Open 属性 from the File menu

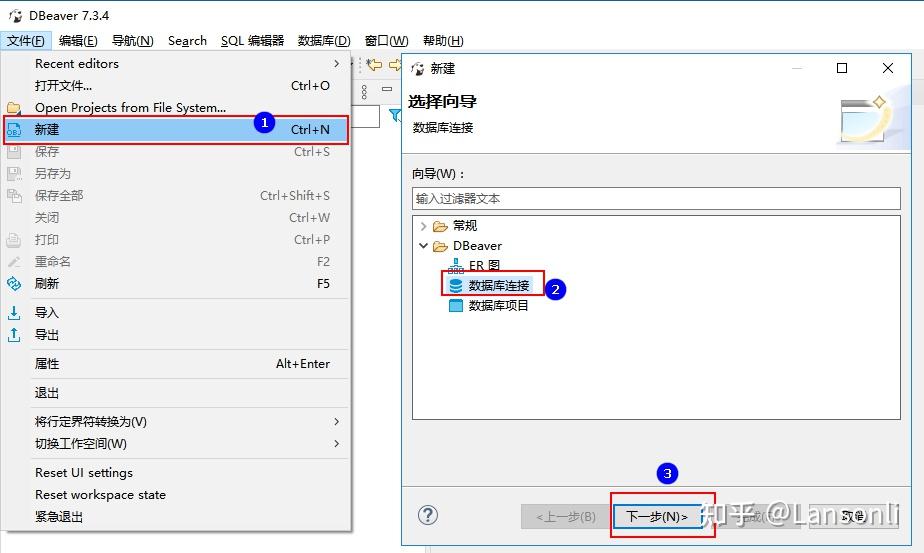[176, 364]
